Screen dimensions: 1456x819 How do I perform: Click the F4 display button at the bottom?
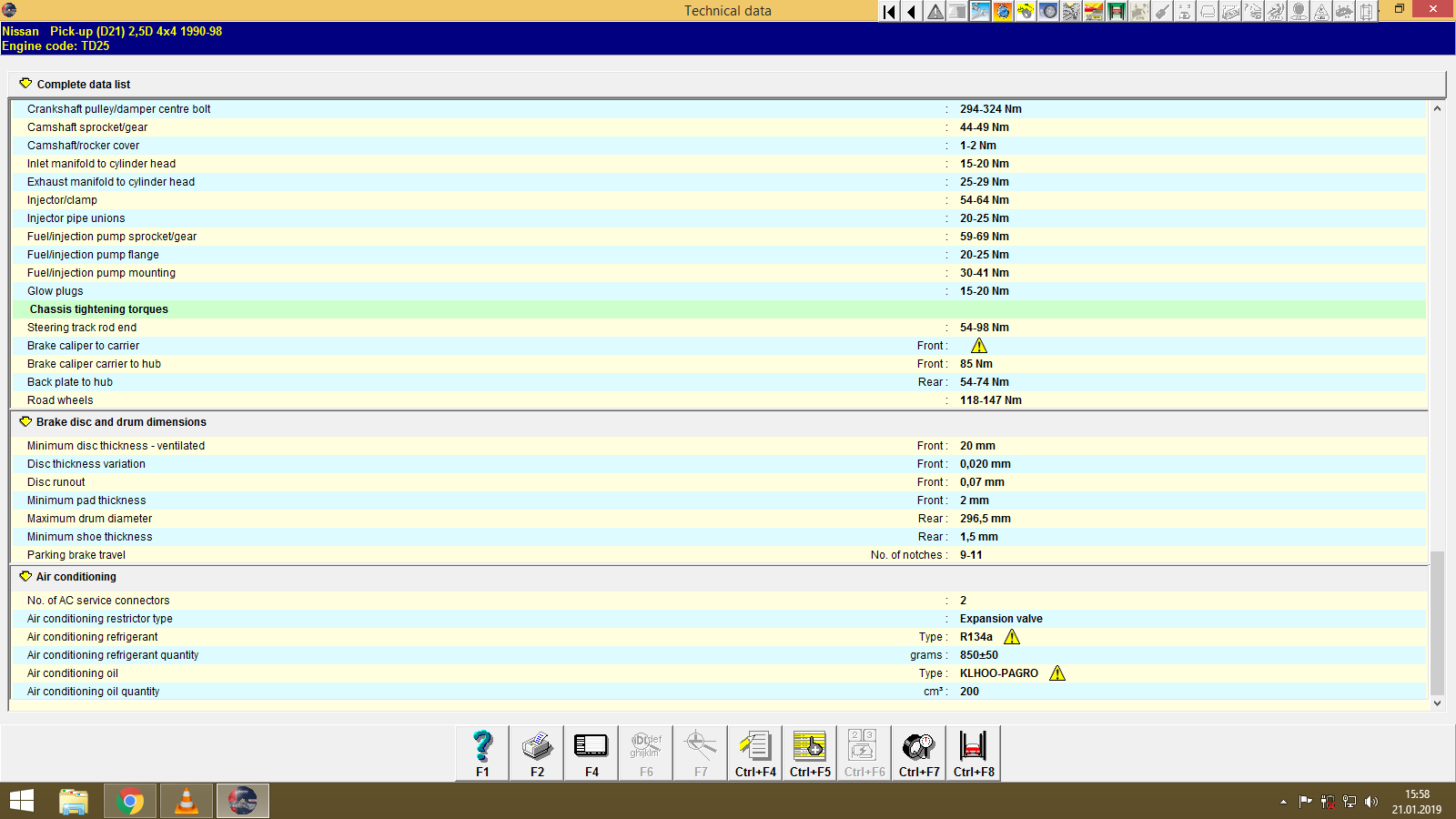click(x=591, y=753)
